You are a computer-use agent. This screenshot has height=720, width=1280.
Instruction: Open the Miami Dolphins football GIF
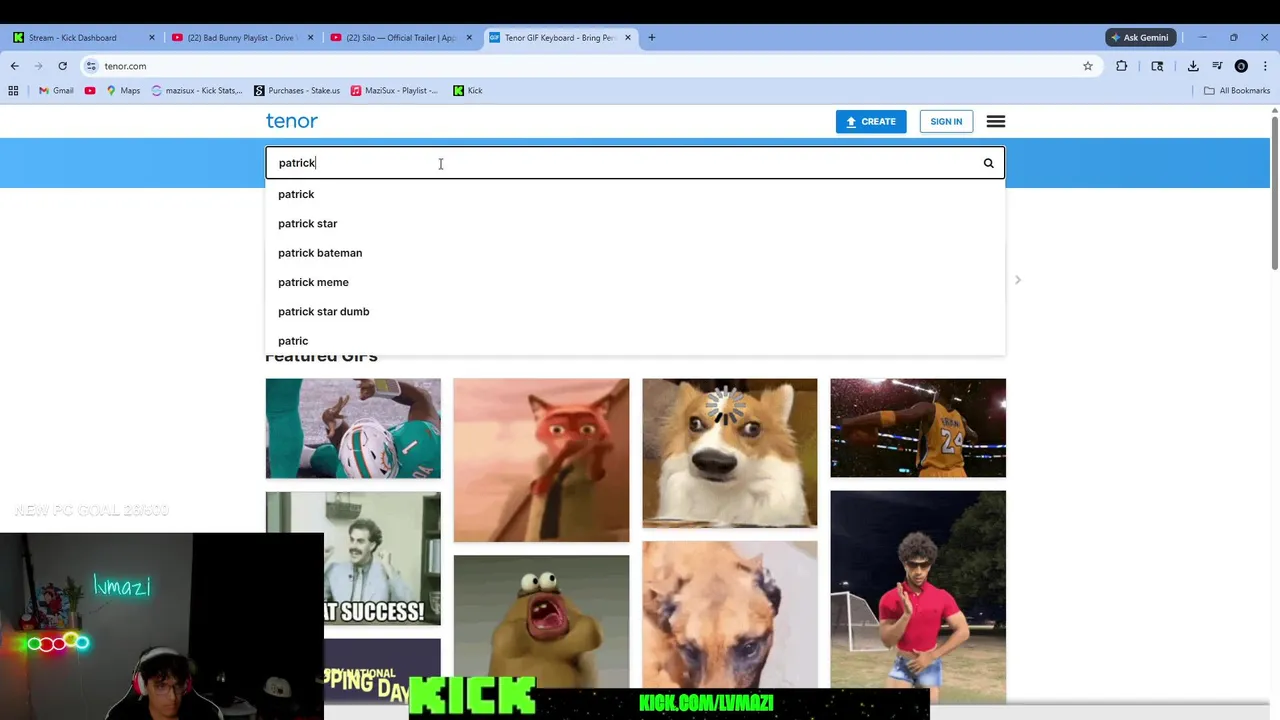pyautogui.click(x=353, y=428)
